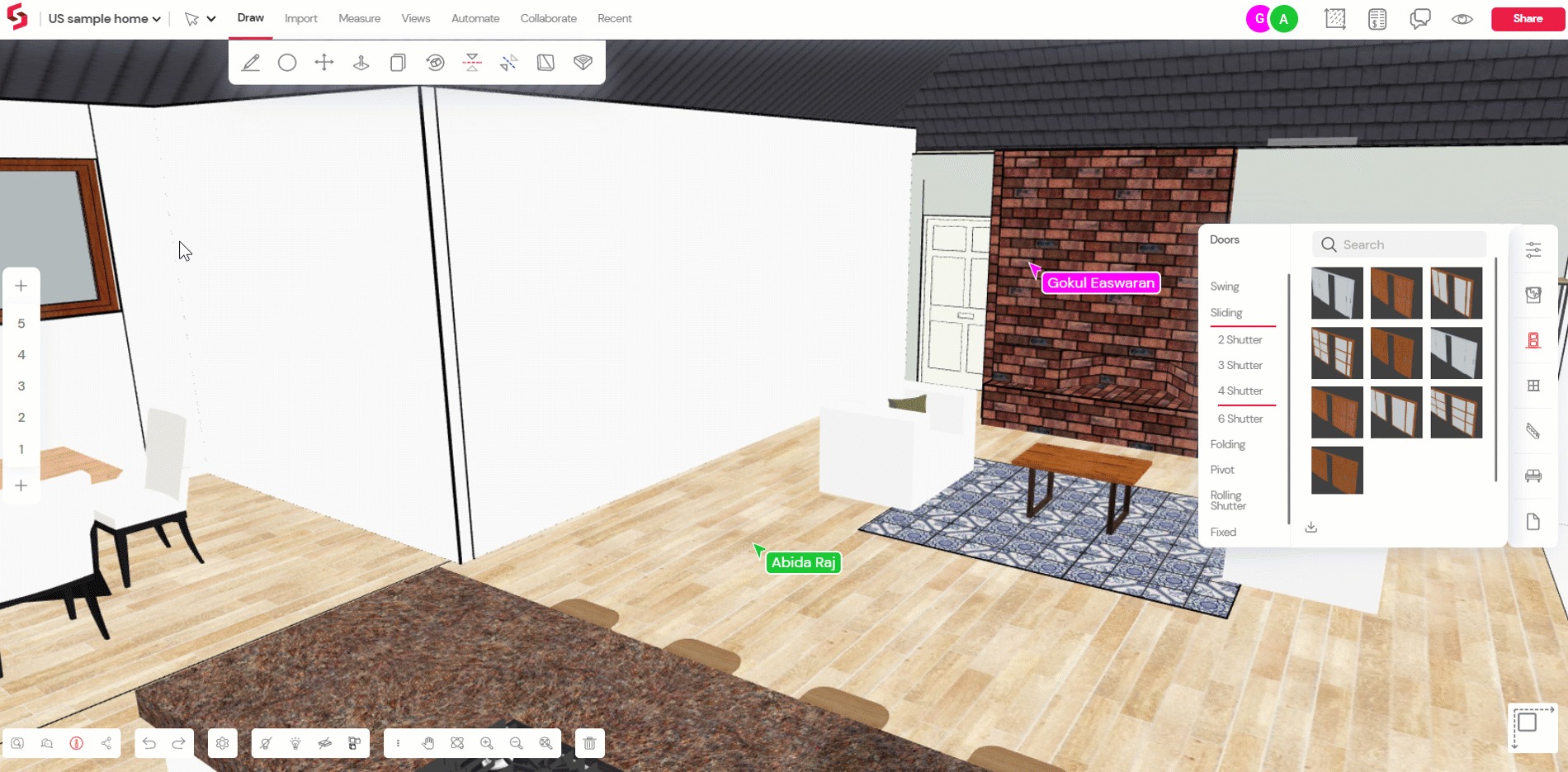Open the staircase catalog icon
Screen dimensions: 1568x772
1533,430
